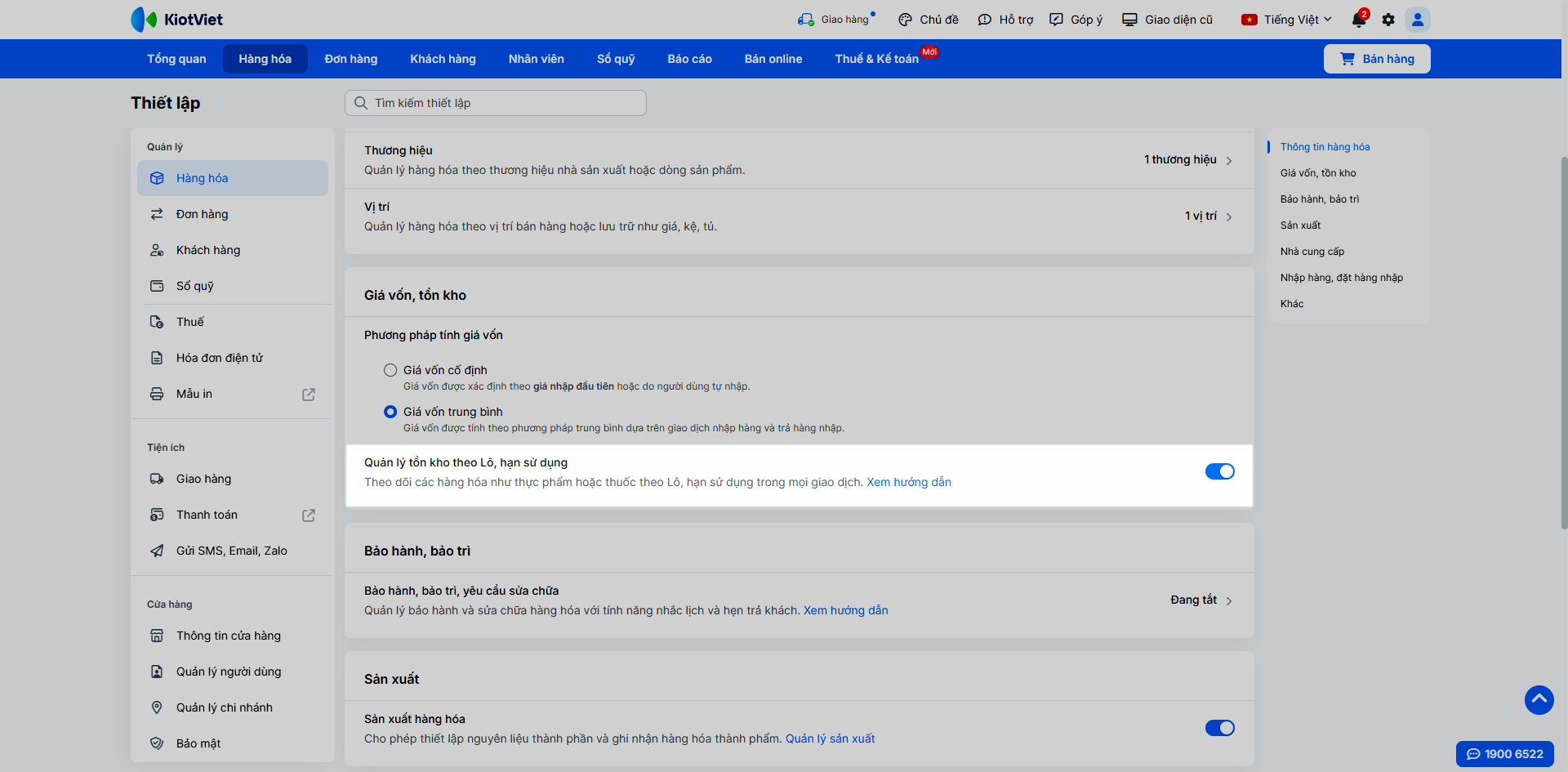Call support via 1900 6522 button

(x=1505, y=754)
